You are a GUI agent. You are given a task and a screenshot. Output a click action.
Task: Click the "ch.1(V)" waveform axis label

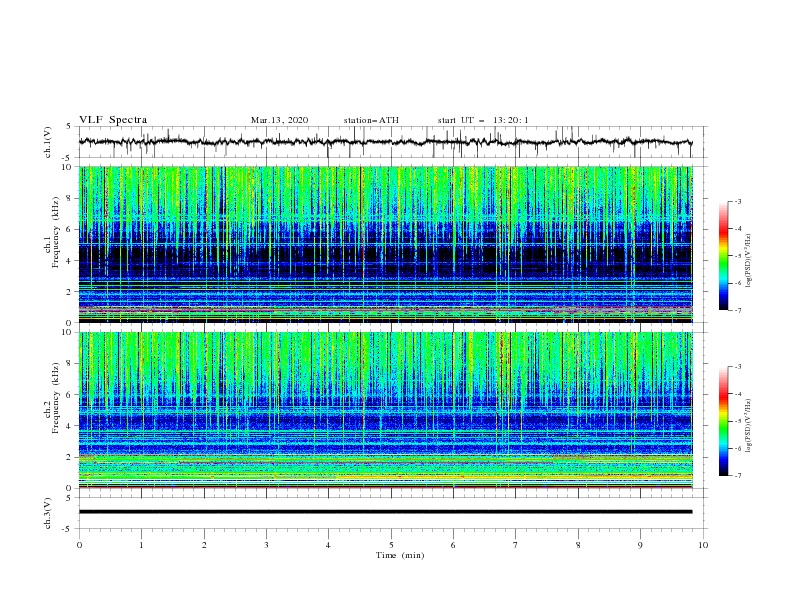[x=48, y=142]
